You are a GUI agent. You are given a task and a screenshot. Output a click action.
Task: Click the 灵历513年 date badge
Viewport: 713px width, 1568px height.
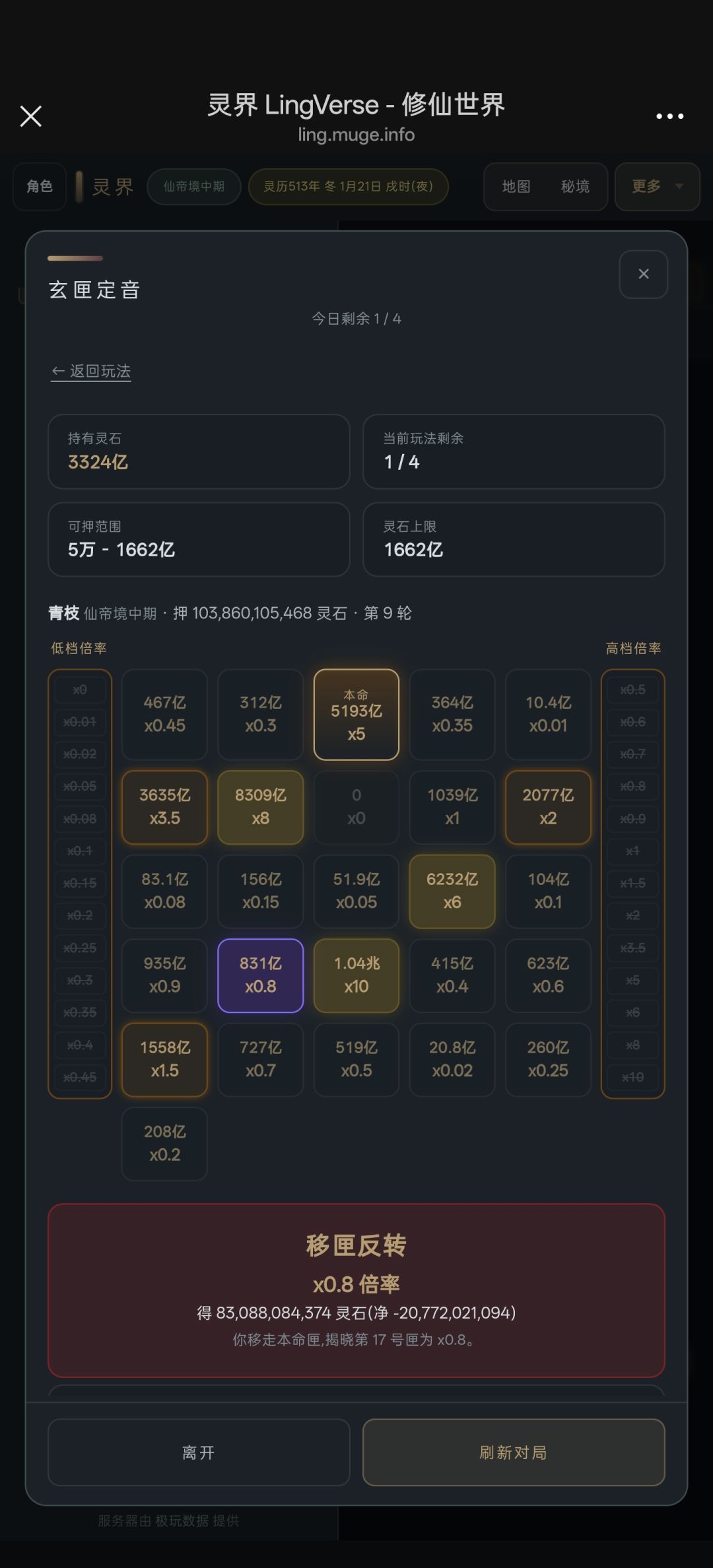click(349, 187)
